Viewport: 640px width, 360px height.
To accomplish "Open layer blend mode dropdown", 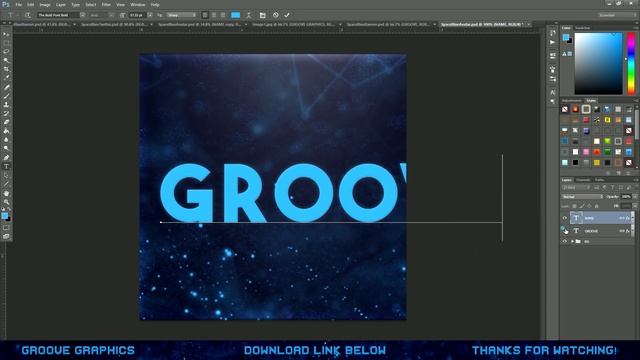I will [x=582, y=197].
